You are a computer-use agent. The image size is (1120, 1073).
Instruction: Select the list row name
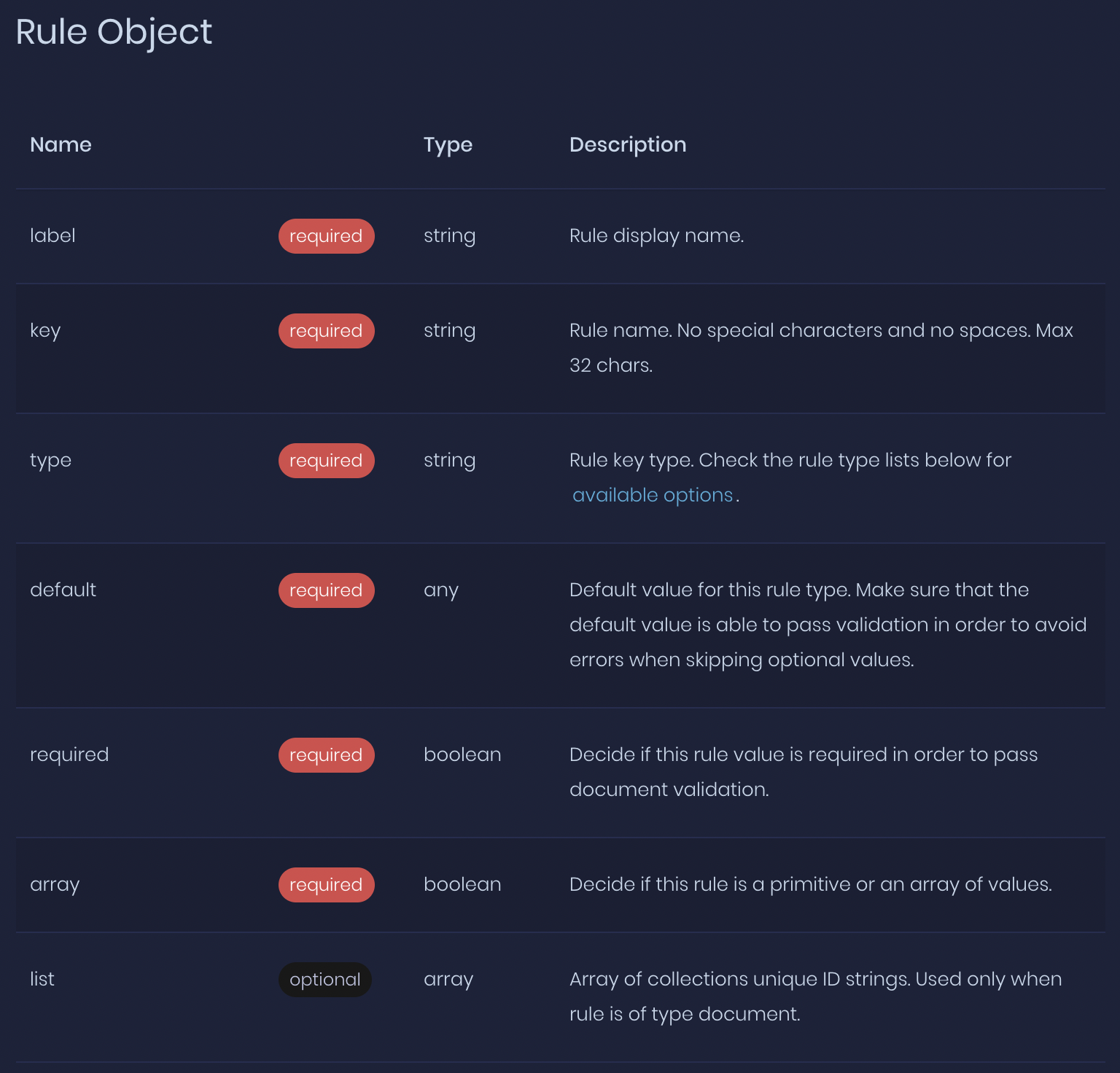pyautogui.click(x=42, y=979)
